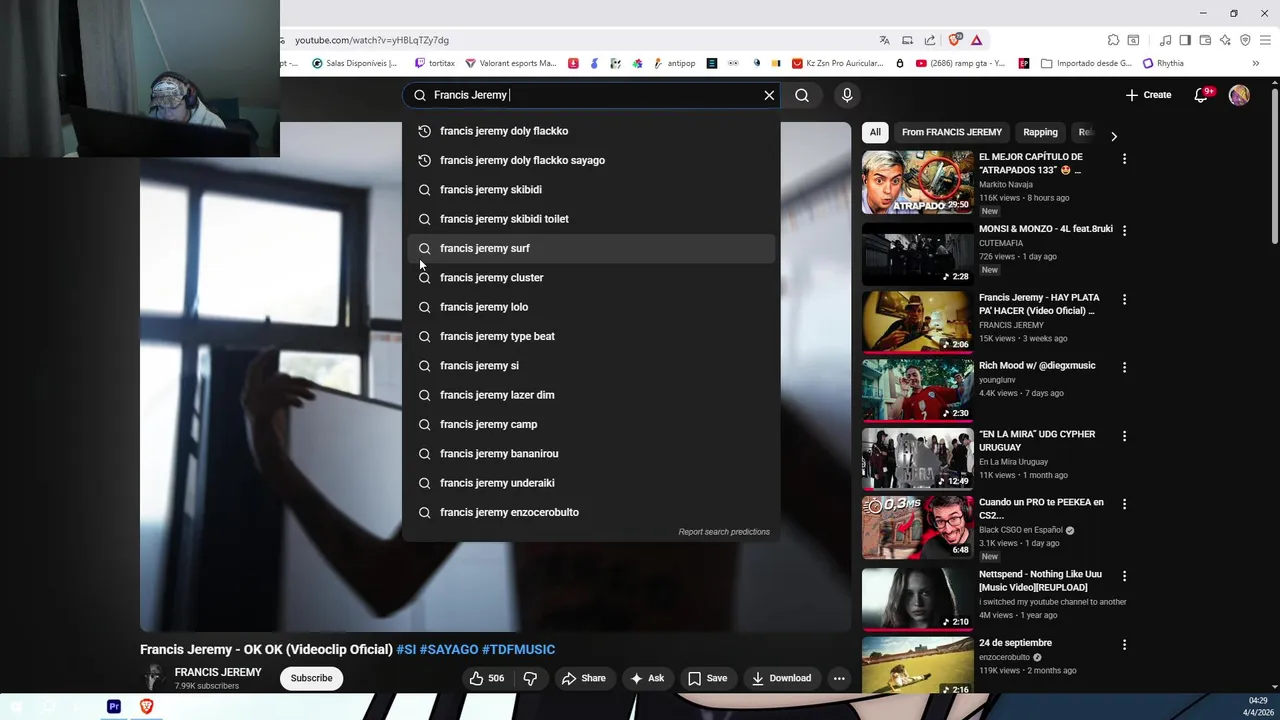Click the browser translate page icon
Screen dimensions: 1280x720
pos(884,40)
